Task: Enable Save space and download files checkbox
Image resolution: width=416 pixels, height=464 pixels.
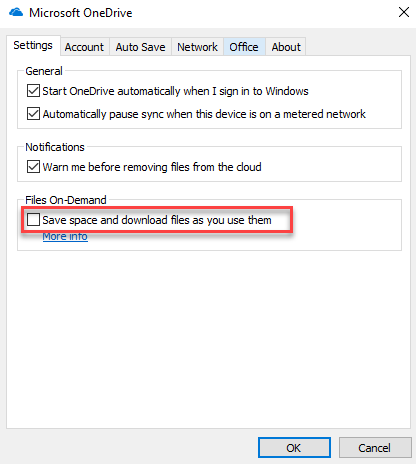Action: tap(33, 220)
